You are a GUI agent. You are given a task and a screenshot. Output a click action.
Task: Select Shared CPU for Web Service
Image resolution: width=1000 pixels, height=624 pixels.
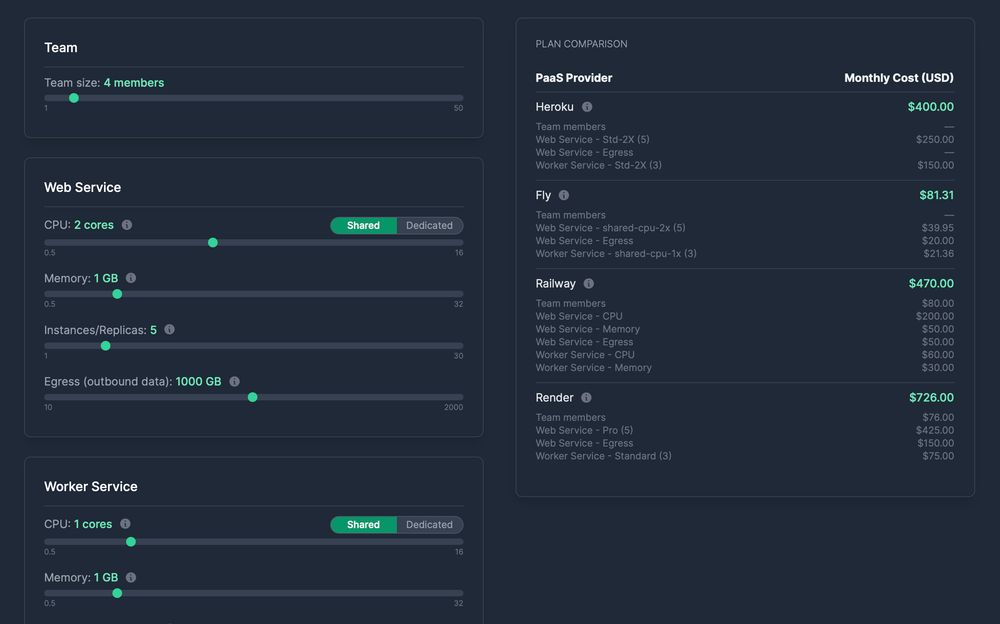click(364, 225)
